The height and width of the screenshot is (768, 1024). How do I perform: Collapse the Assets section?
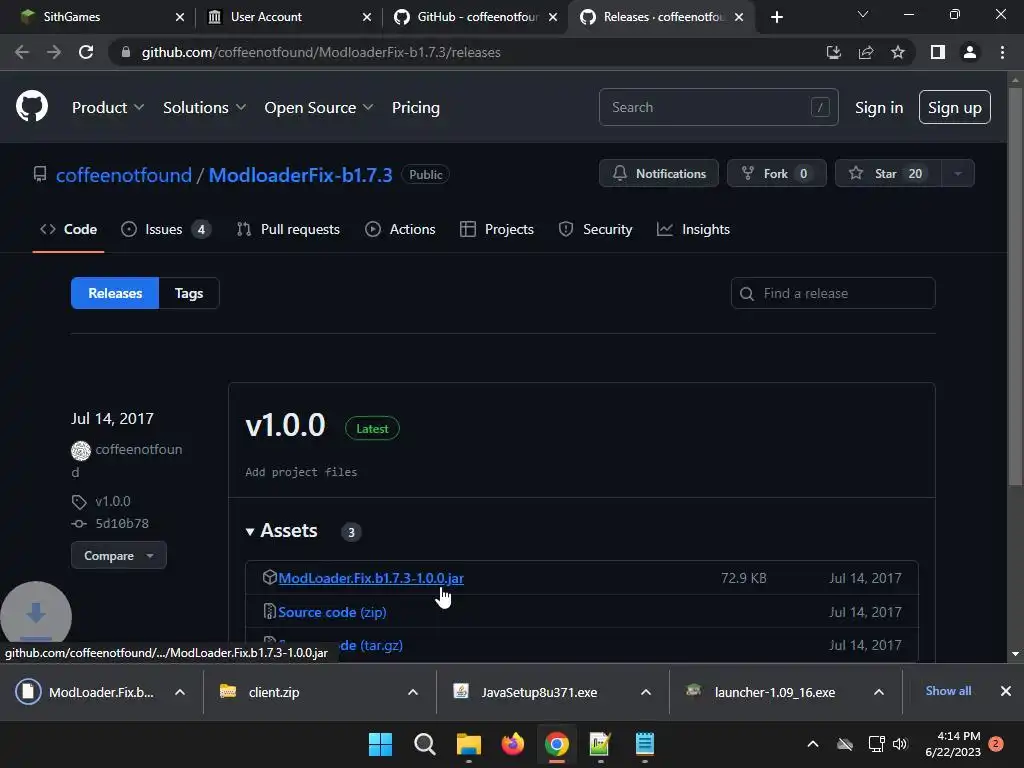coord(281,530)
